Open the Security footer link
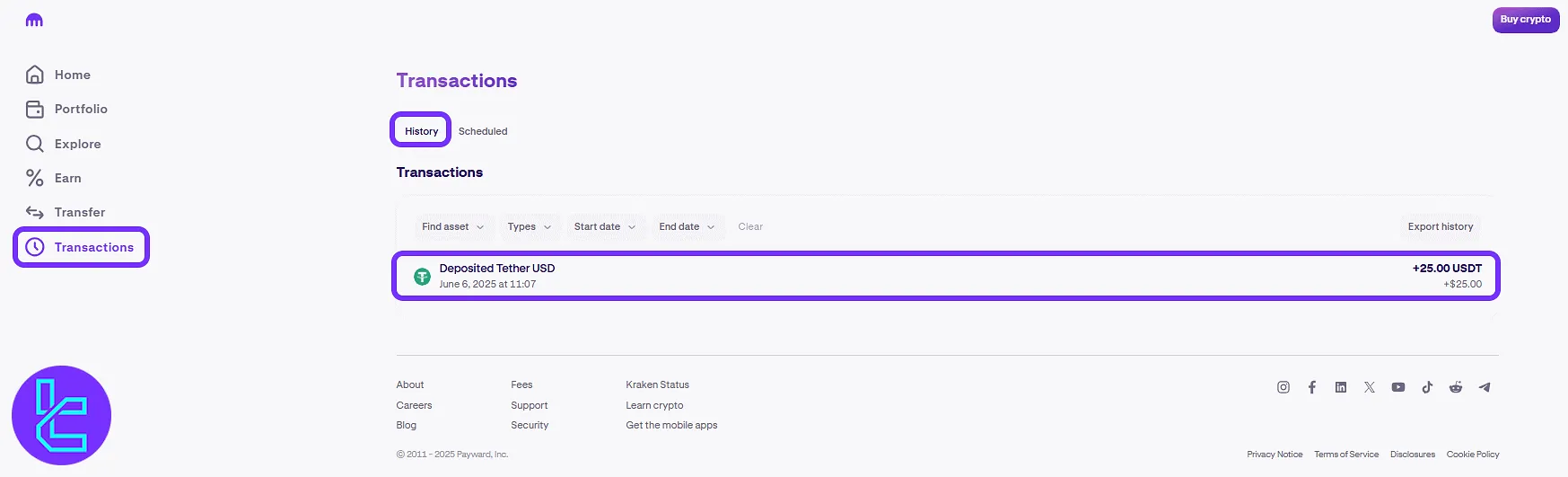Screen dimensions: 1568x477 [530, 425]
